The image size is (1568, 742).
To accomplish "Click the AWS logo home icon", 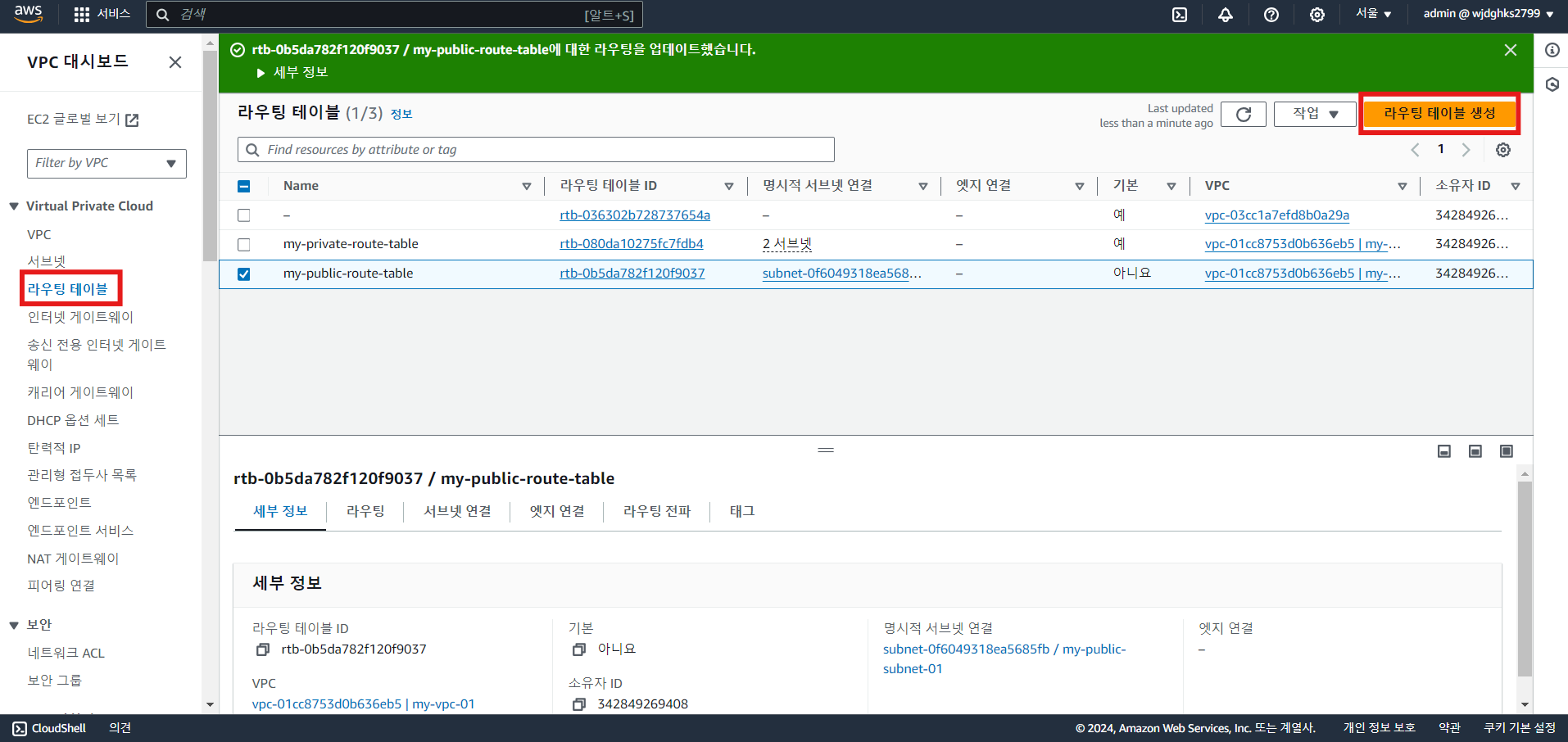I will [x=28, y=14].
